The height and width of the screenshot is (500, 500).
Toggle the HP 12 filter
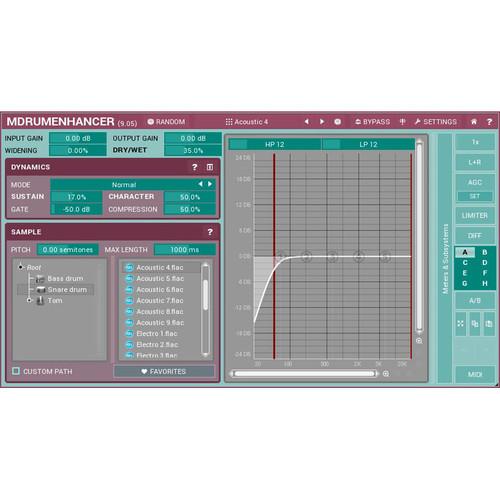coord(275,144)
